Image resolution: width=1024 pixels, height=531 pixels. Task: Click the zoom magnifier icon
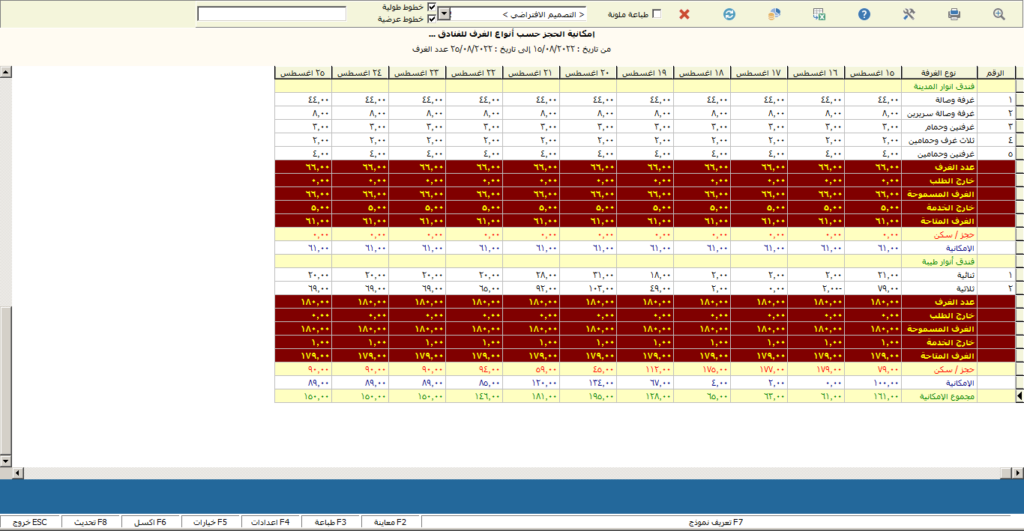pos(998,14)
